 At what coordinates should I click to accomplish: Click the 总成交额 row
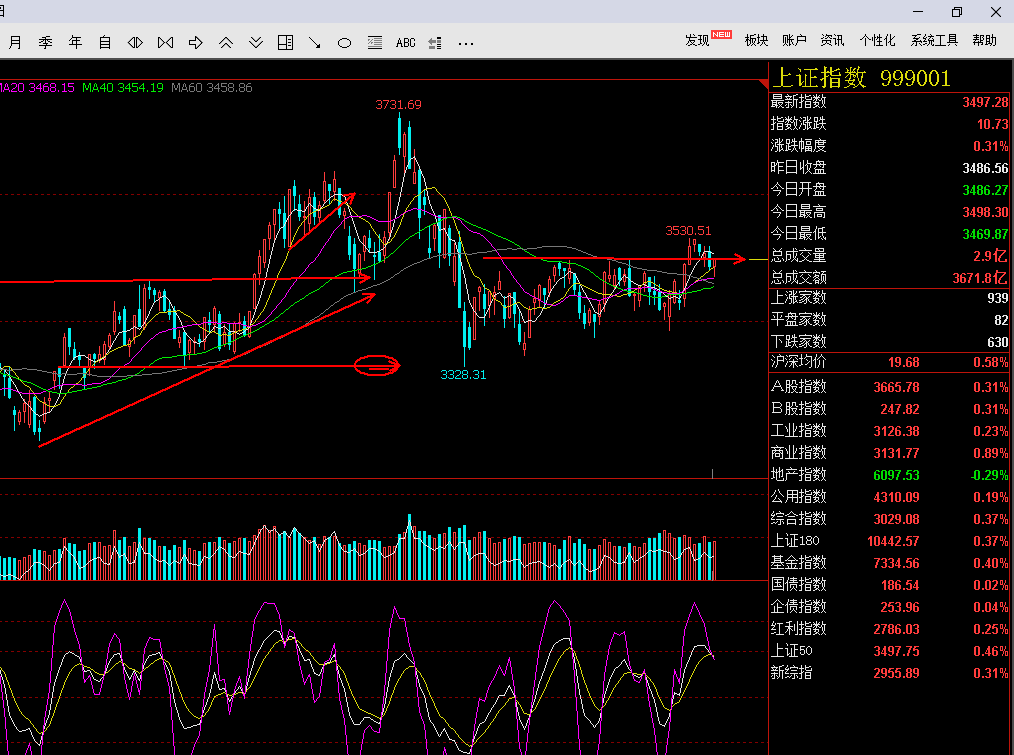tap(889, 278)
